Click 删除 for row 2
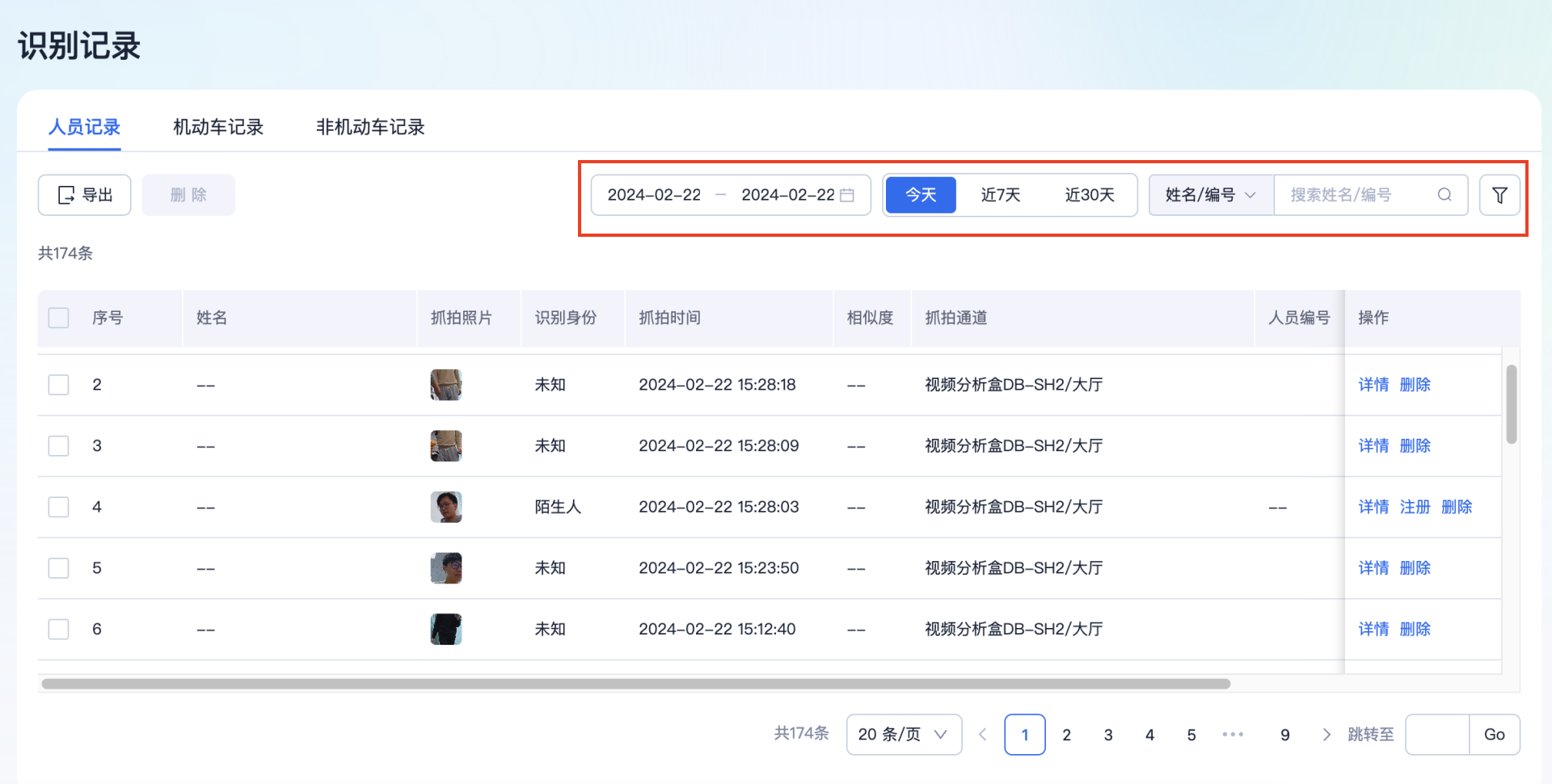 point(1415,385)
